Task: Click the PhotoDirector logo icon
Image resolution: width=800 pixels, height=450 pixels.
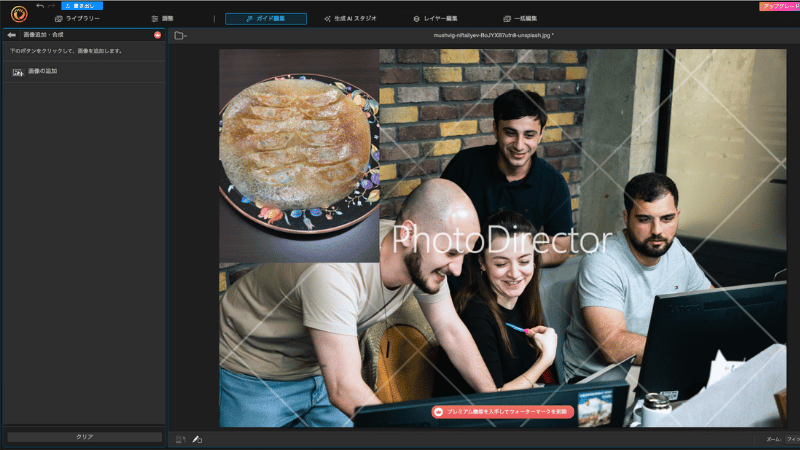Action: click(x=19, y=14)
